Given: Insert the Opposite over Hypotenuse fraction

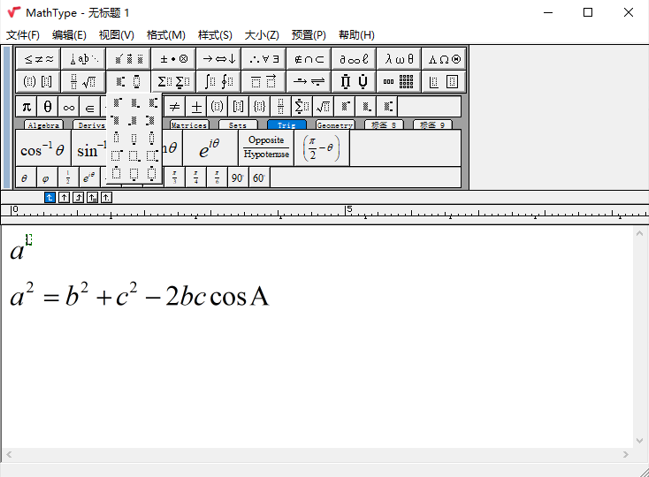Looking at the screenshot, I should coord(266,149).
